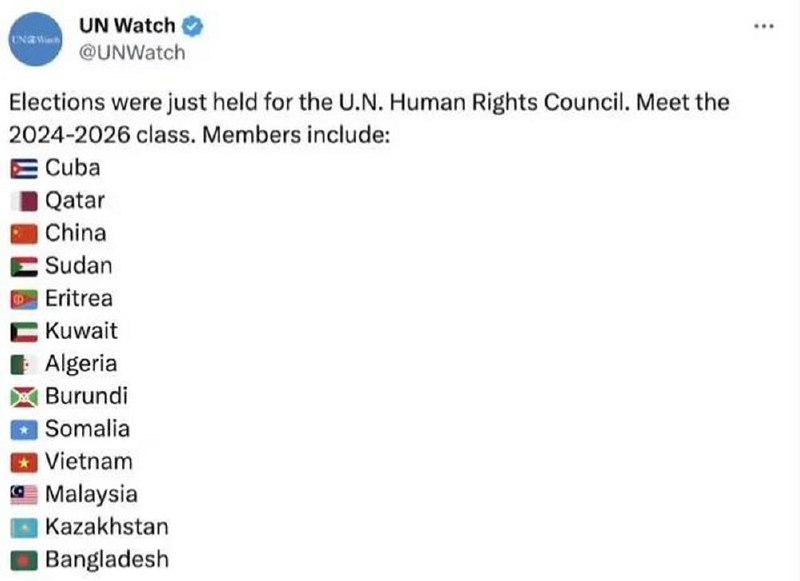Click the Eritrea flag emoji

point(24,299)
